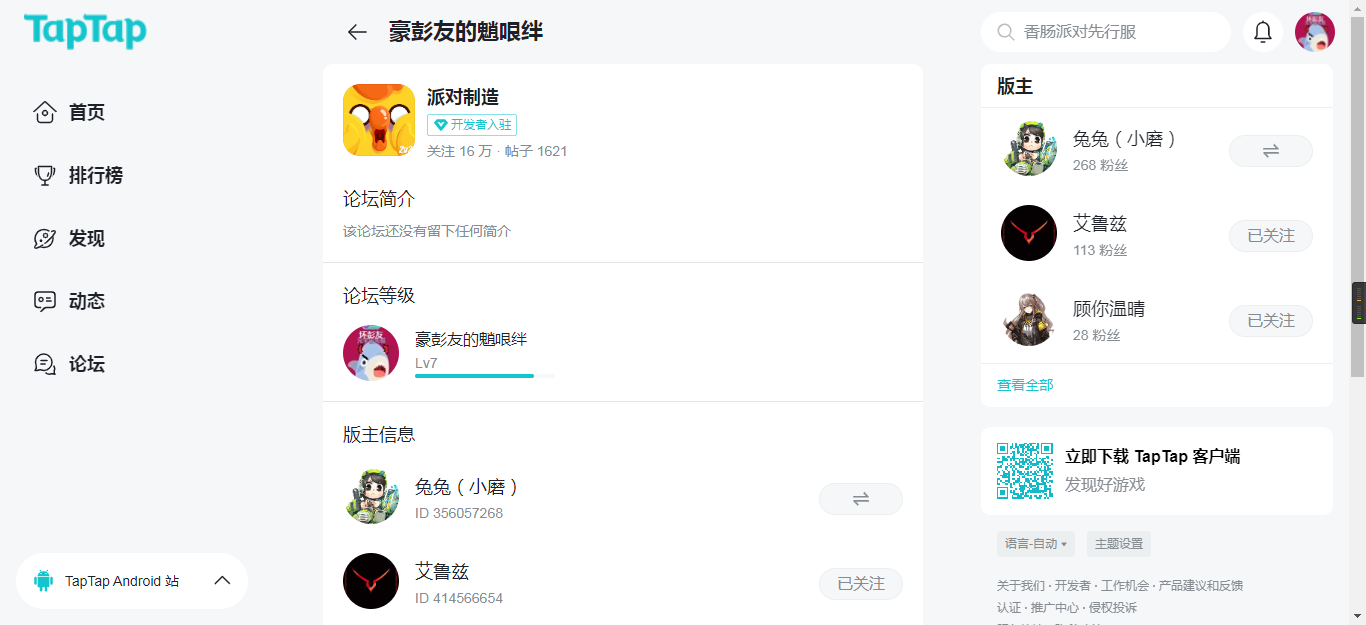1366x625 pixels.
Task: Open 顾你温晴's avatar in moderators panel
Action: click(1029, 320)
